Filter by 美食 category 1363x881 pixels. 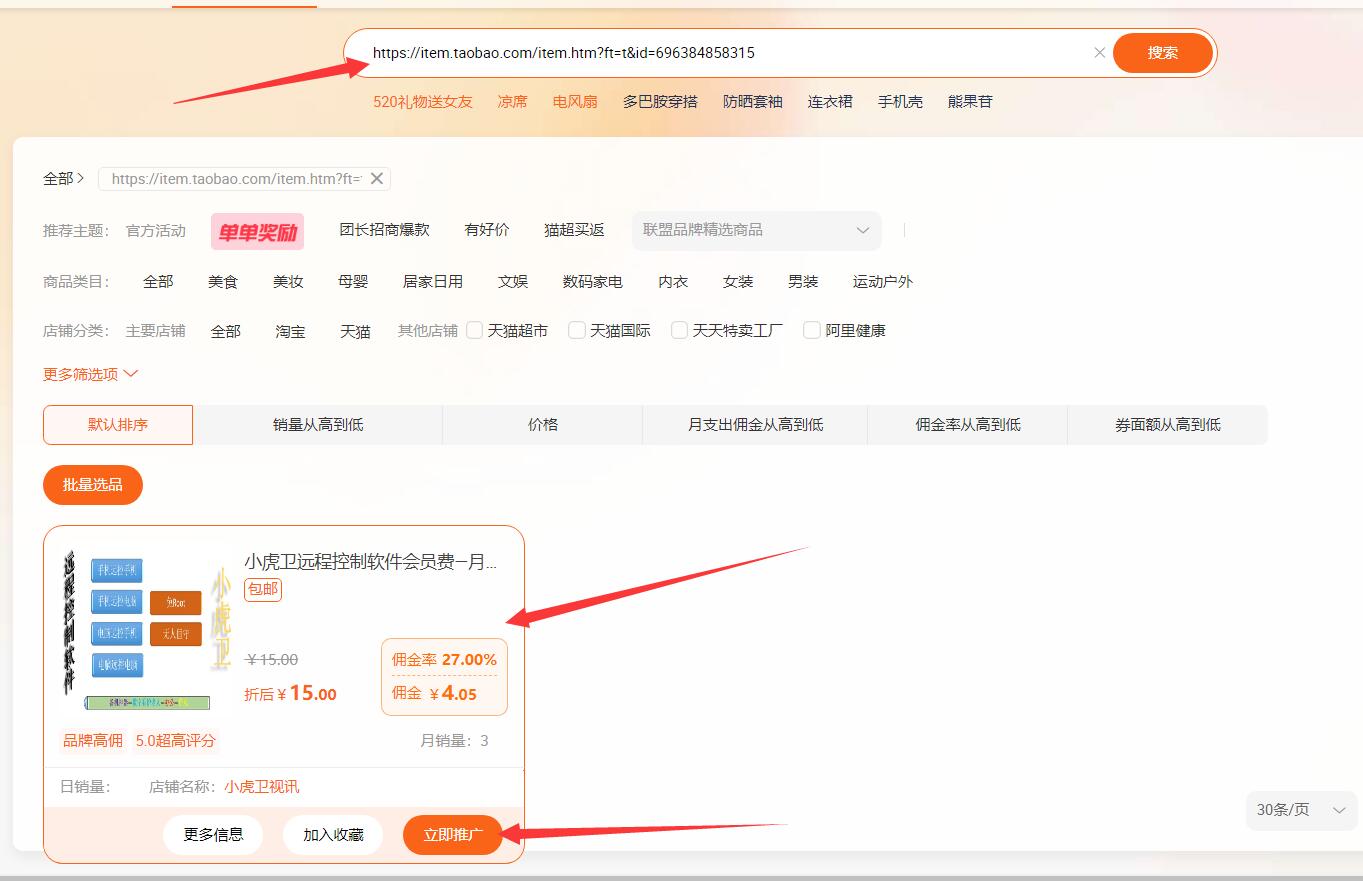pyautogui.click(x=223, y=282)
